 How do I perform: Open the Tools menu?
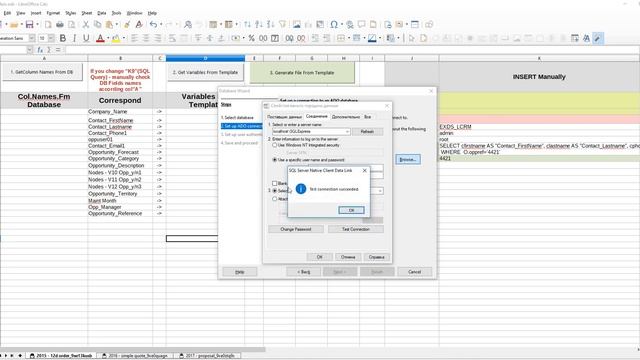[116, 13]
